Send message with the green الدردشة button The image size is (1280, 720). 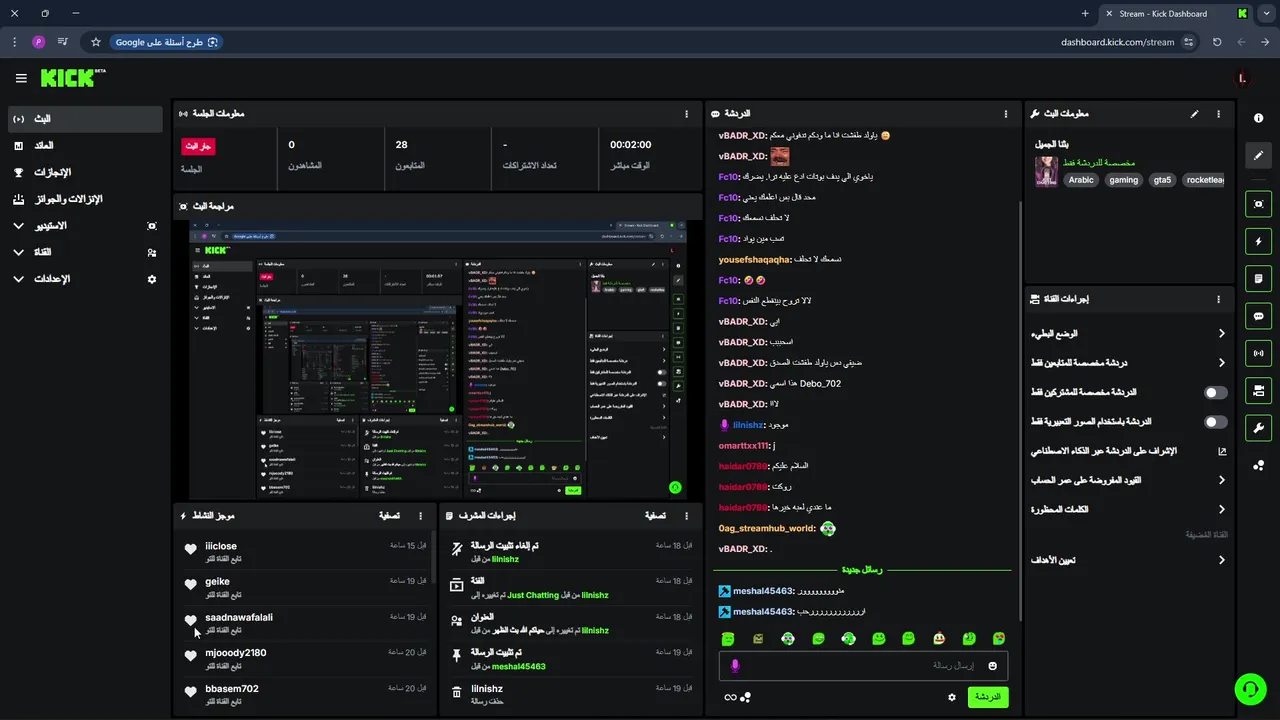point(987,697)
